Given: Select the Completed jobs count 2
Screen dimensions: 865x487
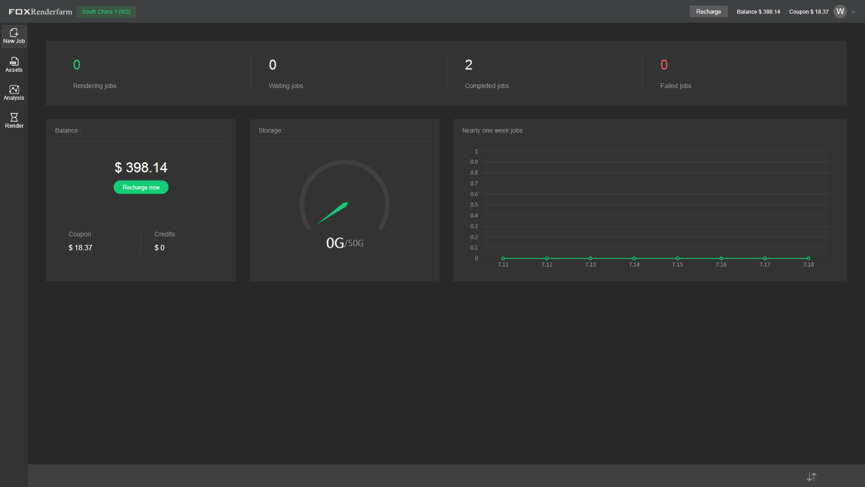Looking at the screenshot, I should 468,65.
